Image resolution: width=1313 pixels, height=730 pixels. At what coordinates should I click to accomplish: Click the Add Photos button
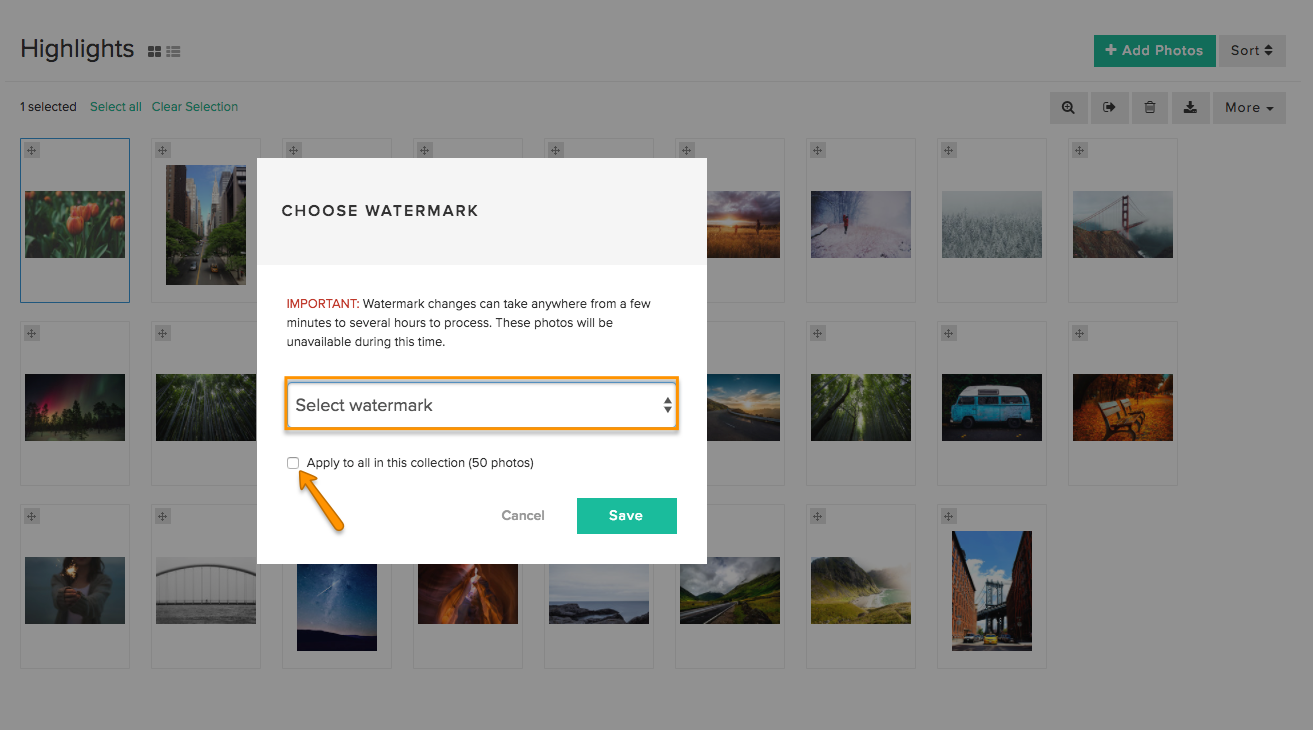[1154, 50]
